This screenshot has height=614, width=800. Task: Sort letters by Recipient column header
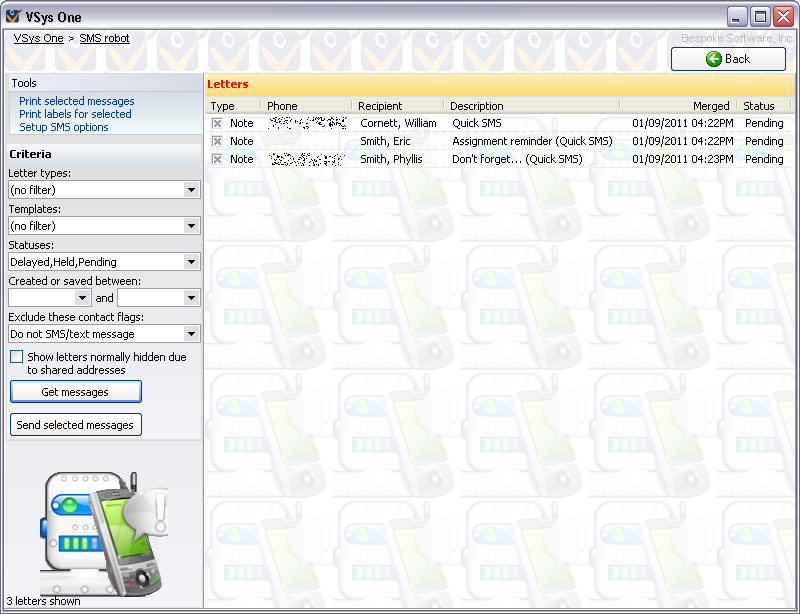pyautogui.click(x=380, y=106)
